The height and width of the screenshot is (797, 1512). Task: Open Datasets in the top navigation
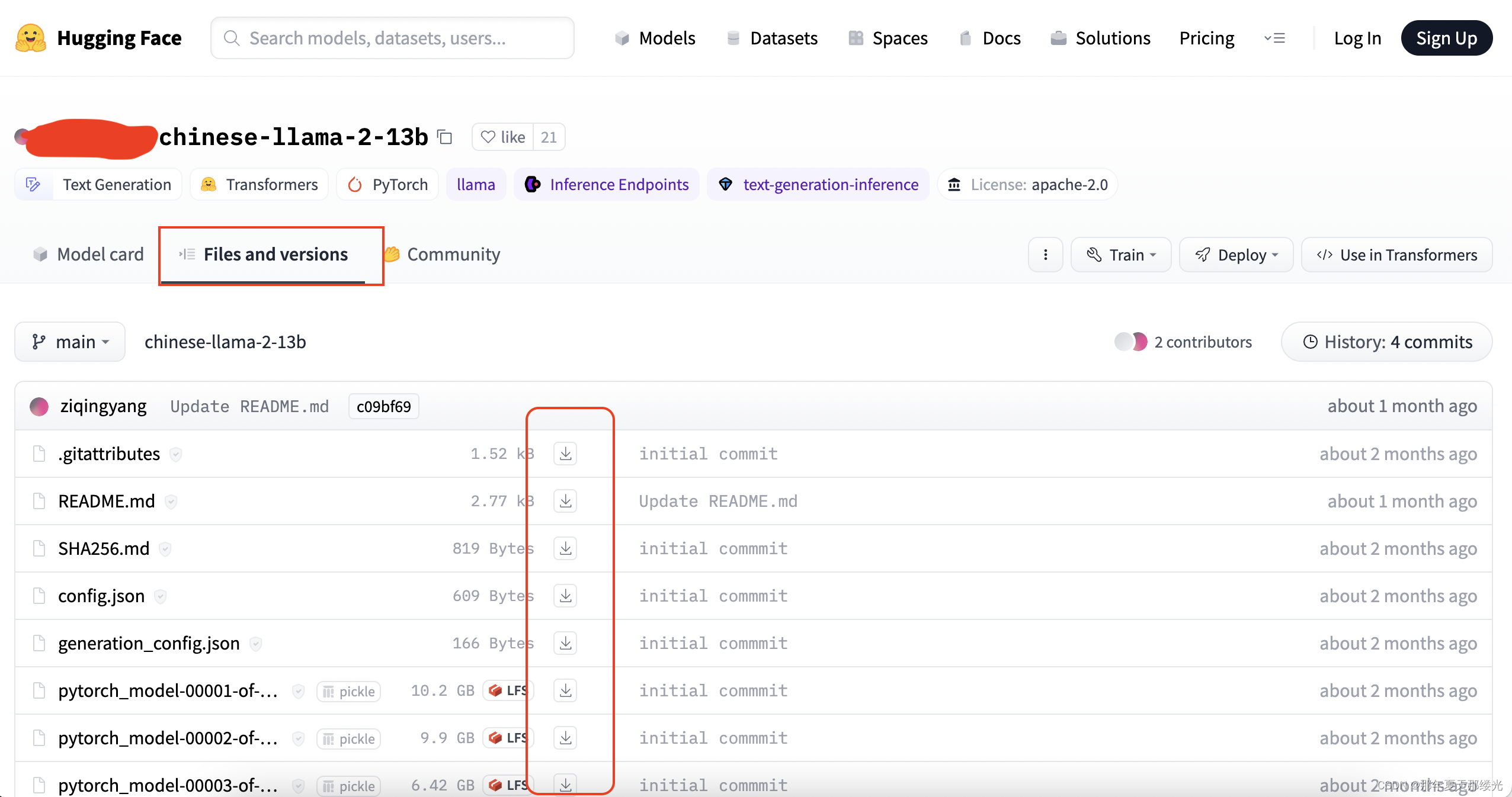pyautogui.click(x=771, y=38)
